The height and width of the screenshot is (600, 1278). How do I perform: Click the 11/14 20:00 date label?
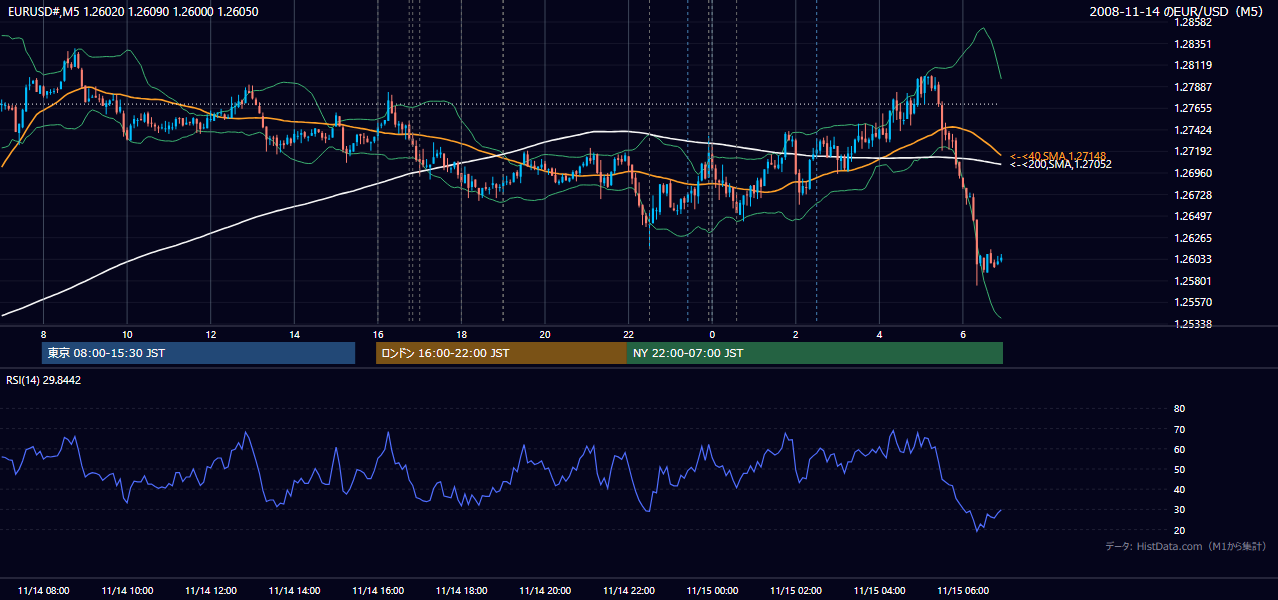click(545, 591)
